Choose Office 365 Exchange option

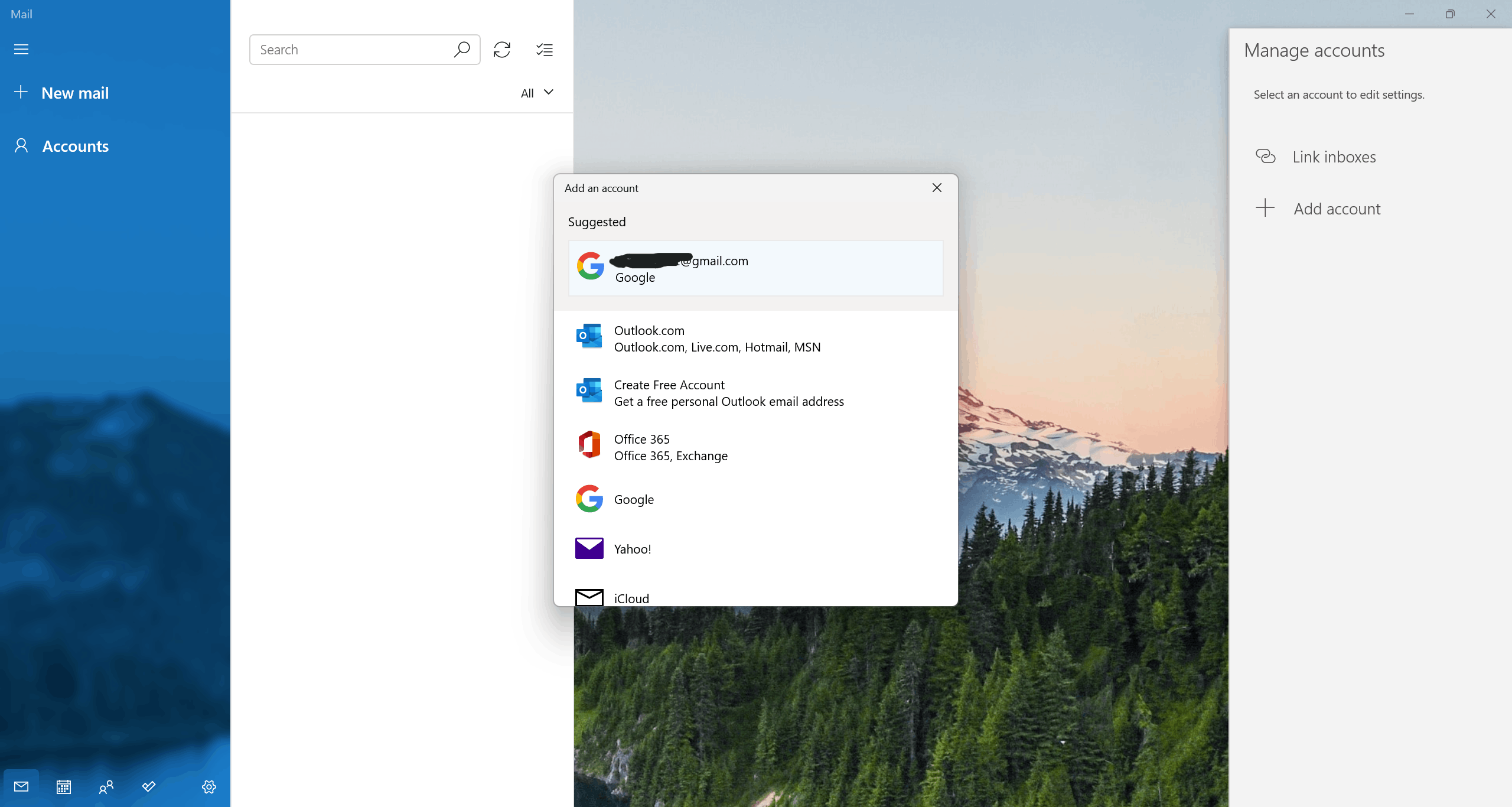click(x=755, y=447)
